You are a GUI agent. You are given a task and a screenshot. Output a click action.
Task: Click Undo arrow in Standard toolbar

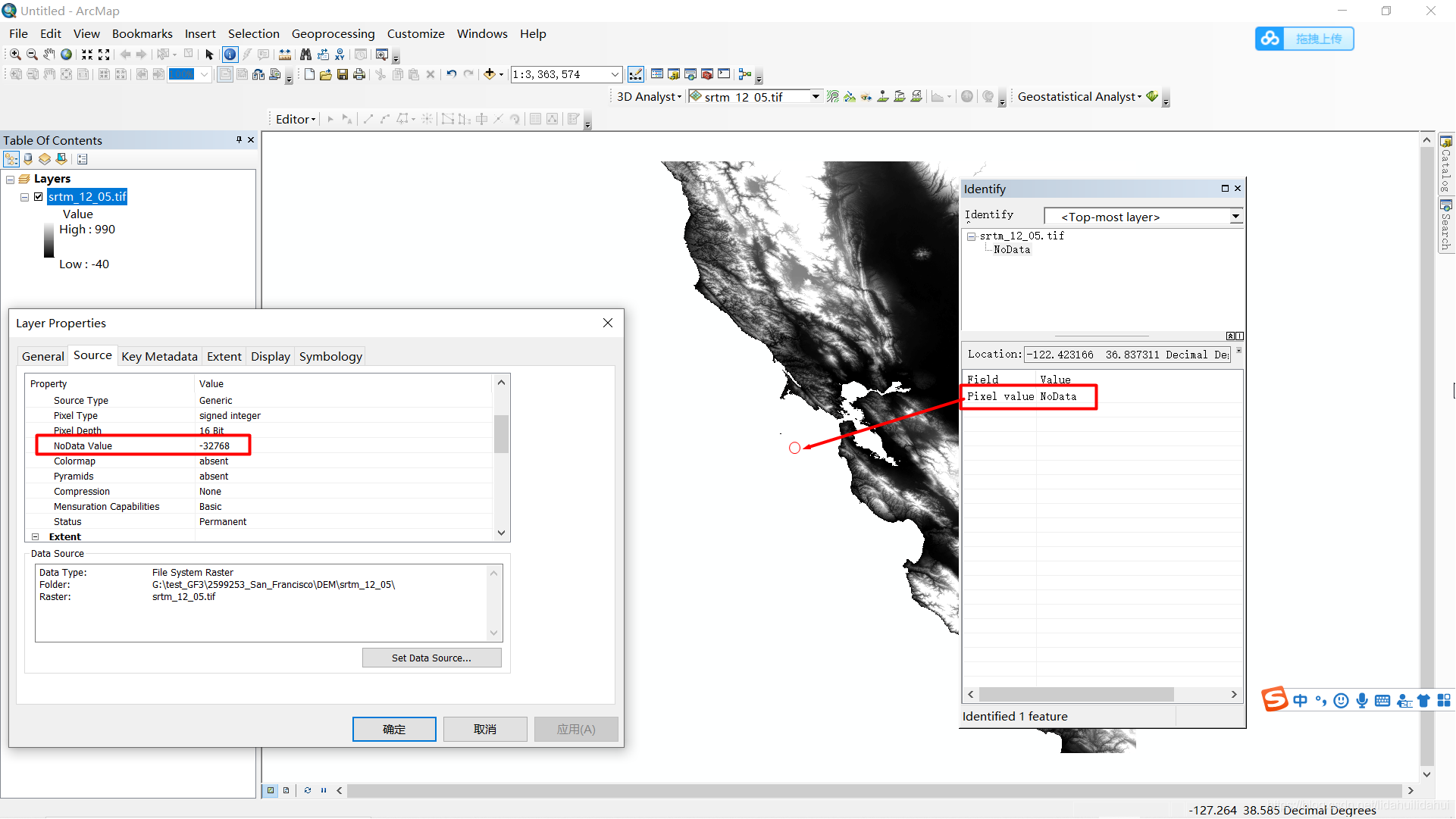pyautogui.click(x=452, y=74)
